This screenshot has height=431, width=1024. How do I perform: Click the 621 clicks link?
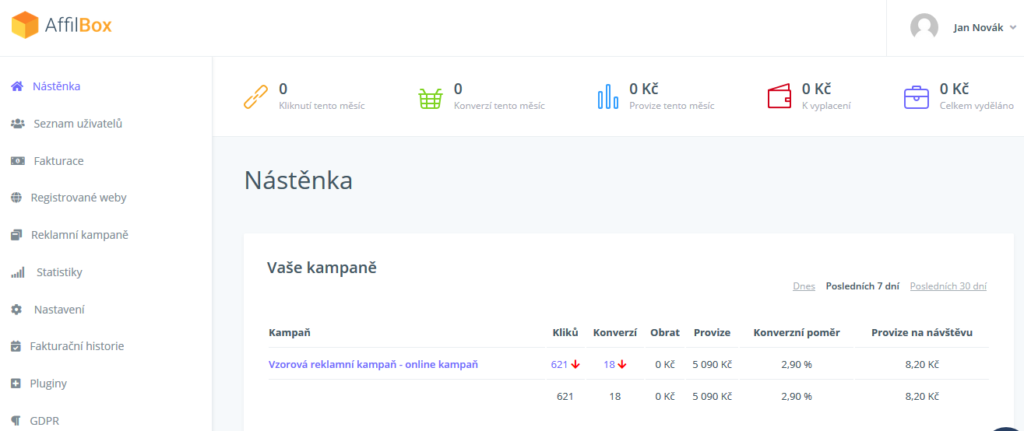[x=559, y=364]
